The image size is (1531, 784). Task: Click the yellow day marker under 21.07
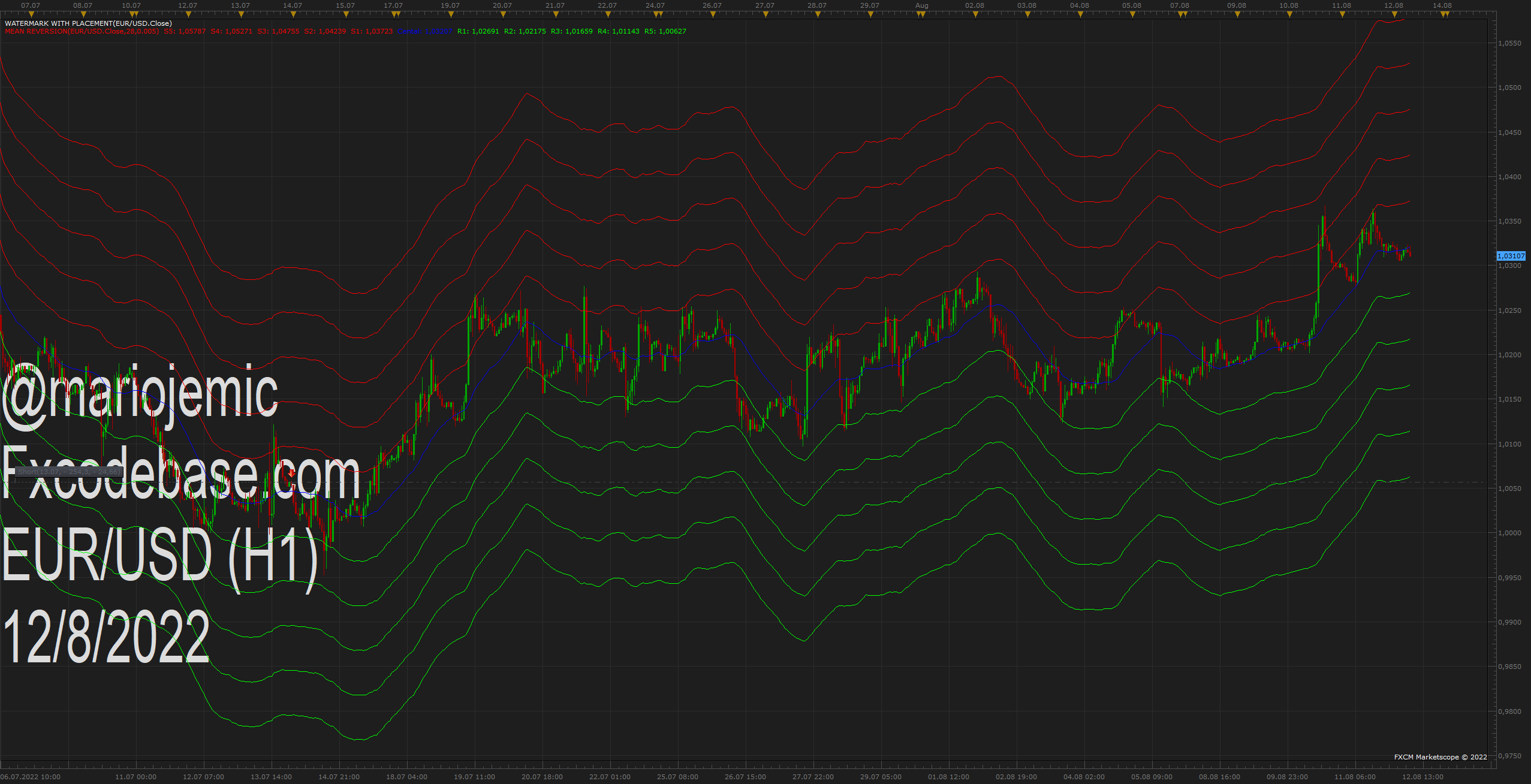tap(556, 14)
